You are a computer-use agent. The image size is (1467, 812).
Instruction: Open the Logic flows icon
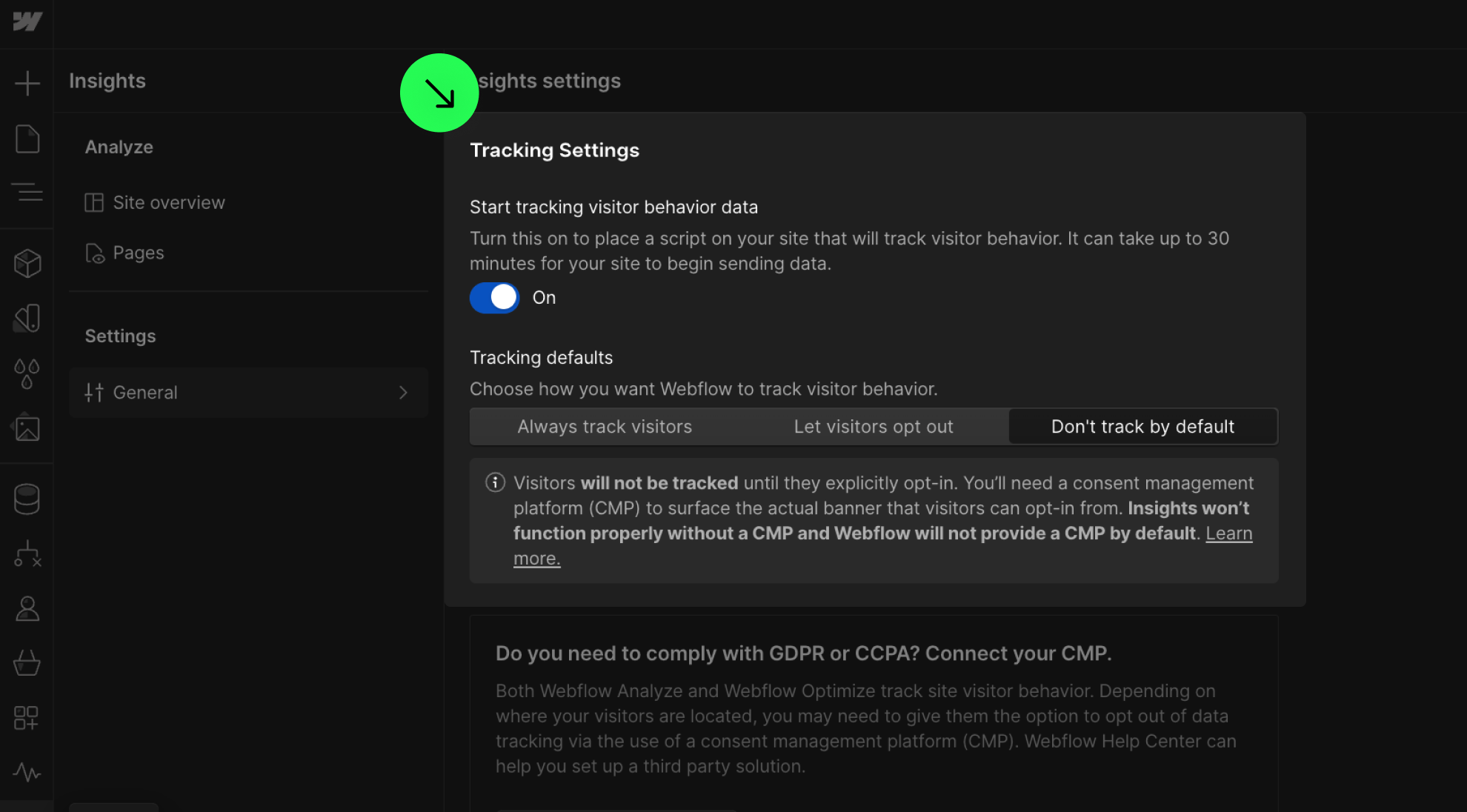pos(27,553)
